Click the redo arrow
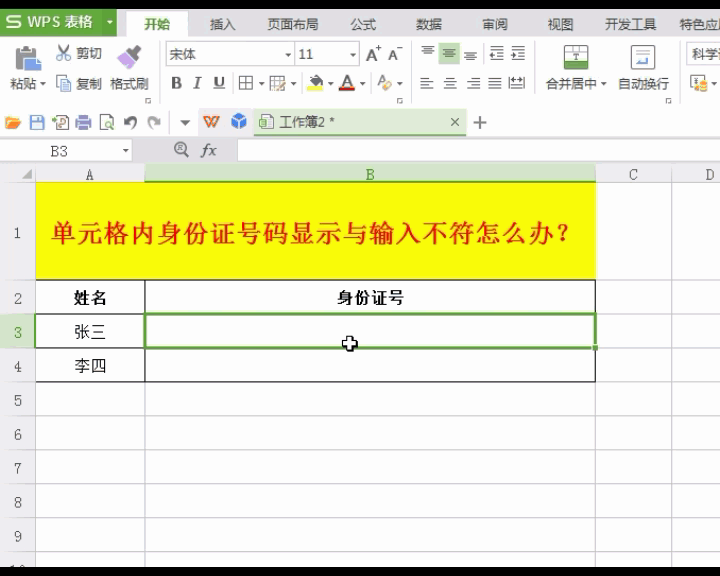This screenshot has width=720, height=576. [154, 123]
